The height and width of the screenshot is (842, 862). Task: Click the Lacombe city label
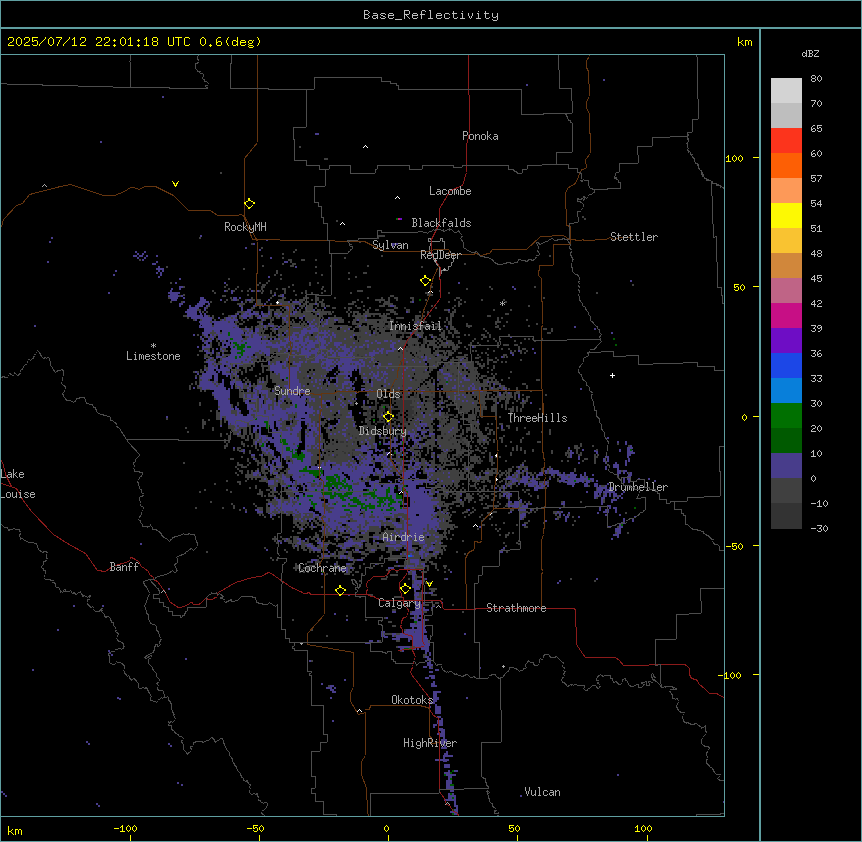[450, 191]
